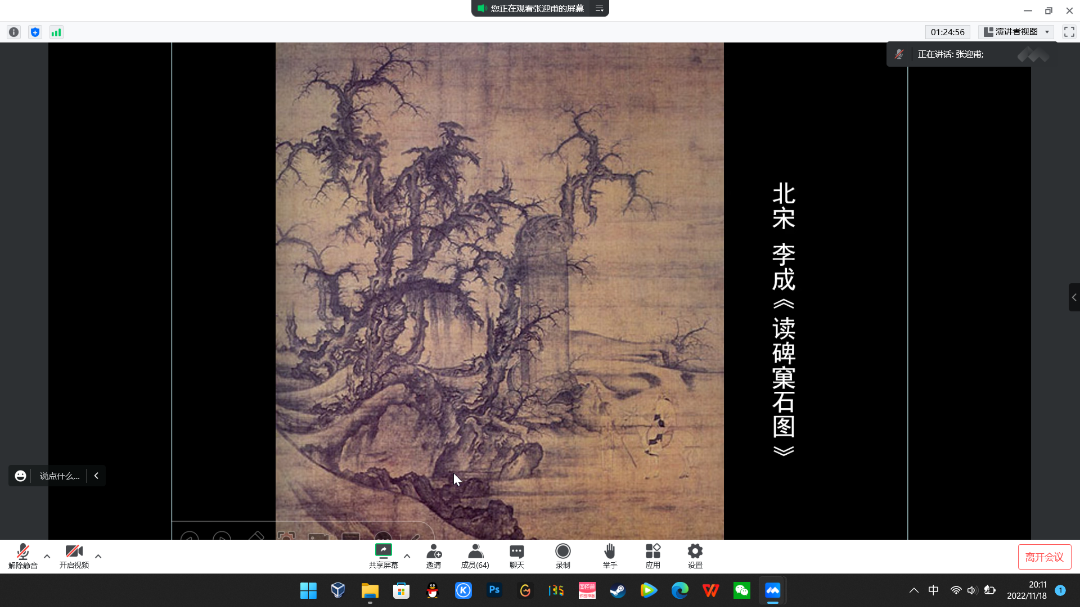Open the notification center badge
1080x607 pixels.
1061,590
